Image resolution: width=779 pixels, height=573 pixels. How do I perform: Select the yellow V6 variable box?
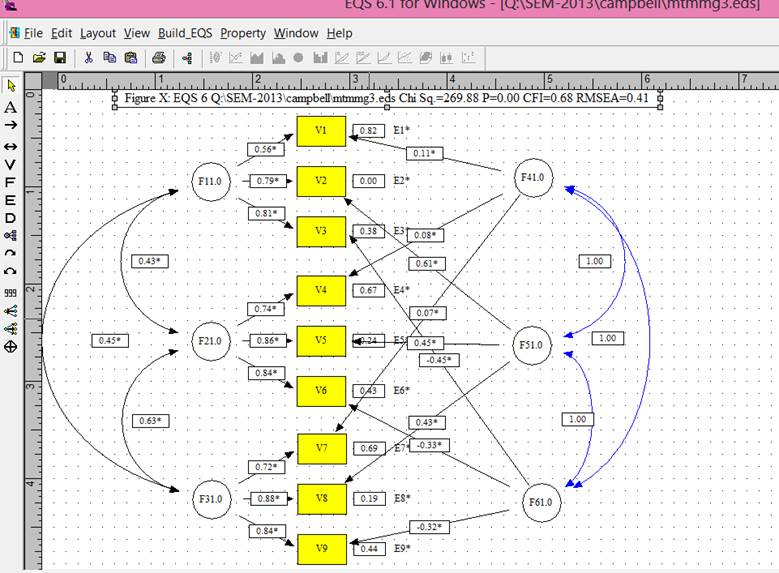321,391
